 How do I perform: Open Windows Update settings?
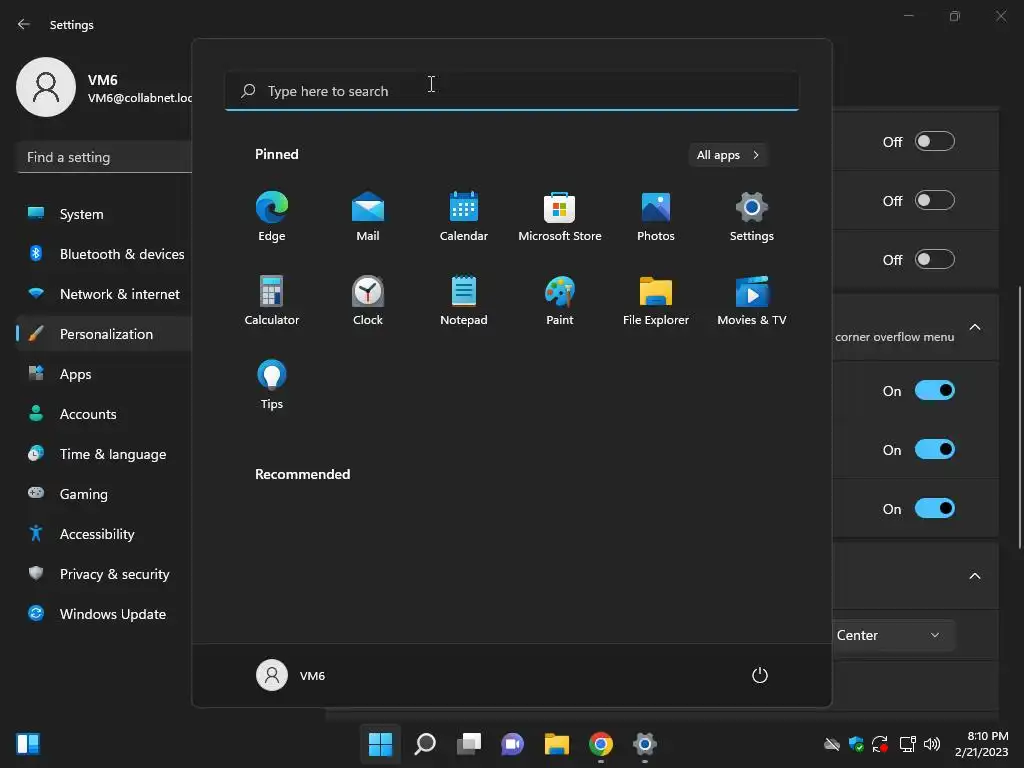(x=104, y=614)
